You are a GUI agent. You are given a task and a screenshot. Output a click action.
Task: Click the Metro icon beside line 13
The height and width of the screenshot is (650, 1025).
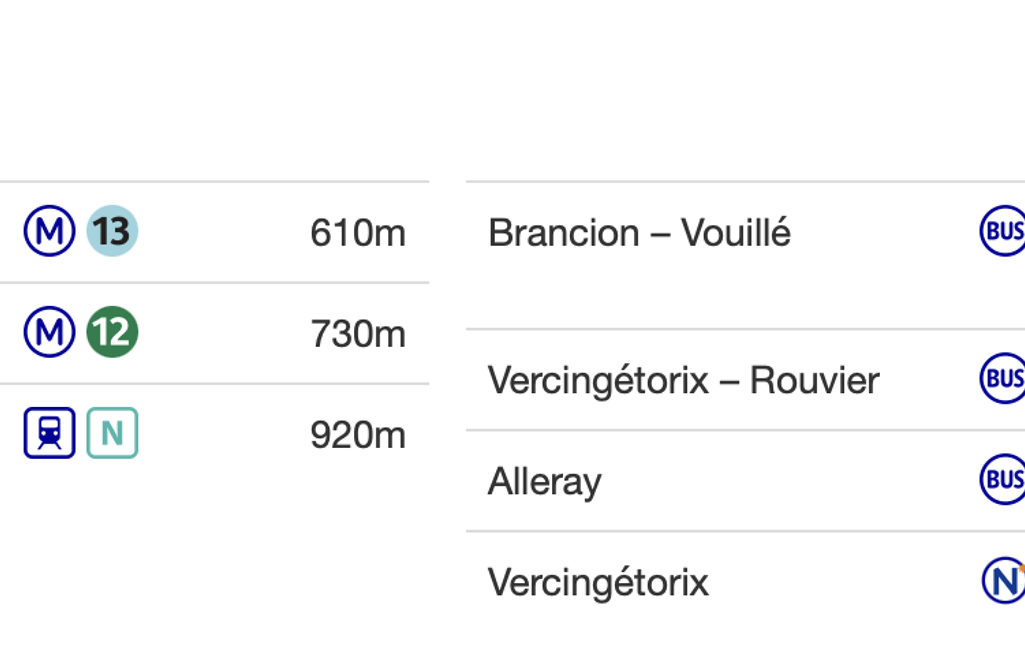point(49,232)
